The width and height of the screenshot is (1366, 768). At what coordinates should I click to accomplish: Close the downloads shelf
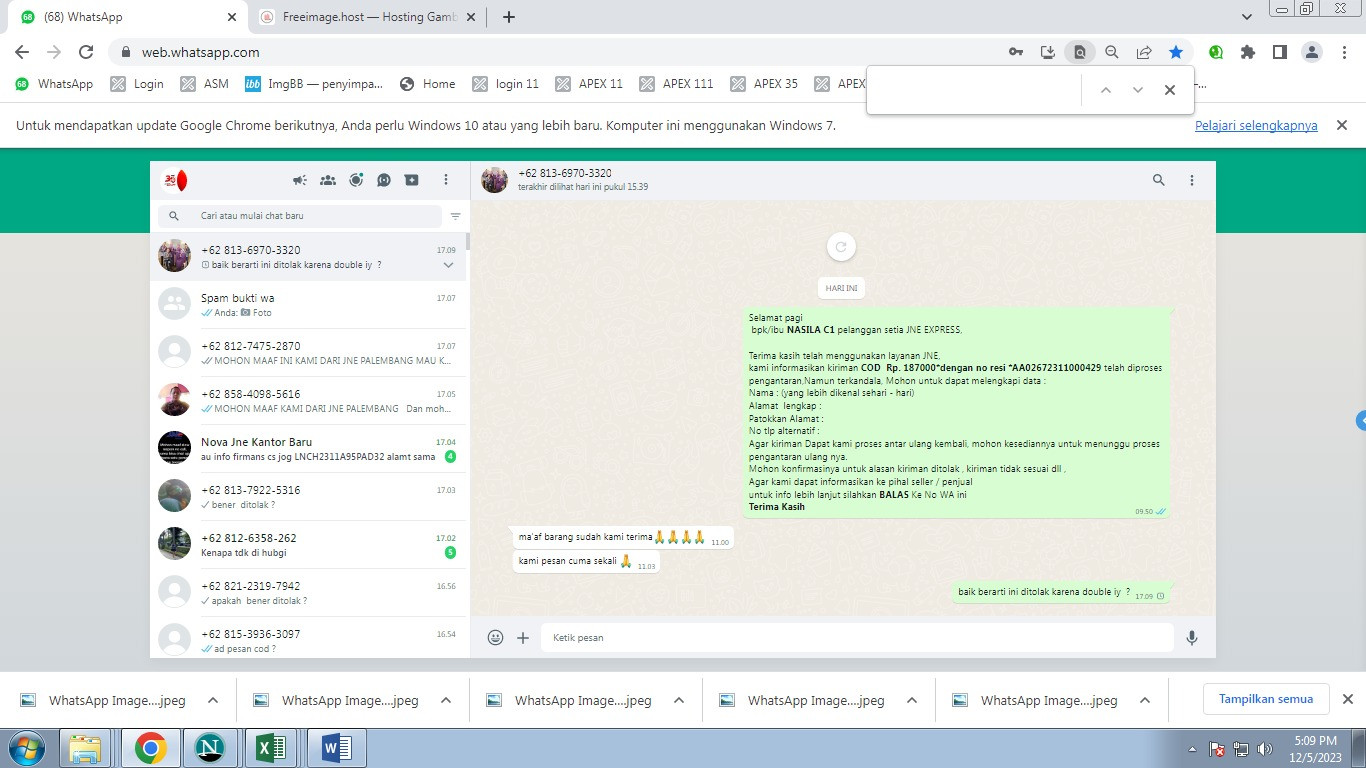coord(1347,699)
